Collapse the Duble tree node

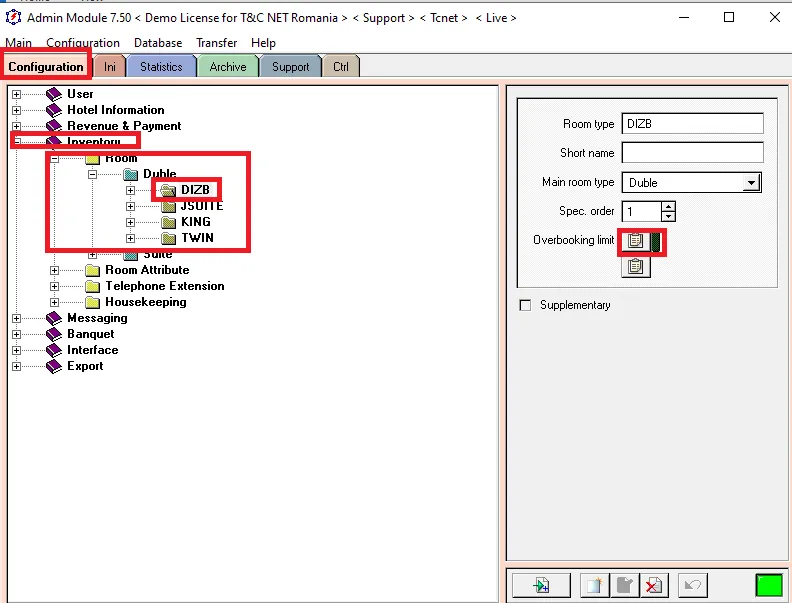point(92,174)
